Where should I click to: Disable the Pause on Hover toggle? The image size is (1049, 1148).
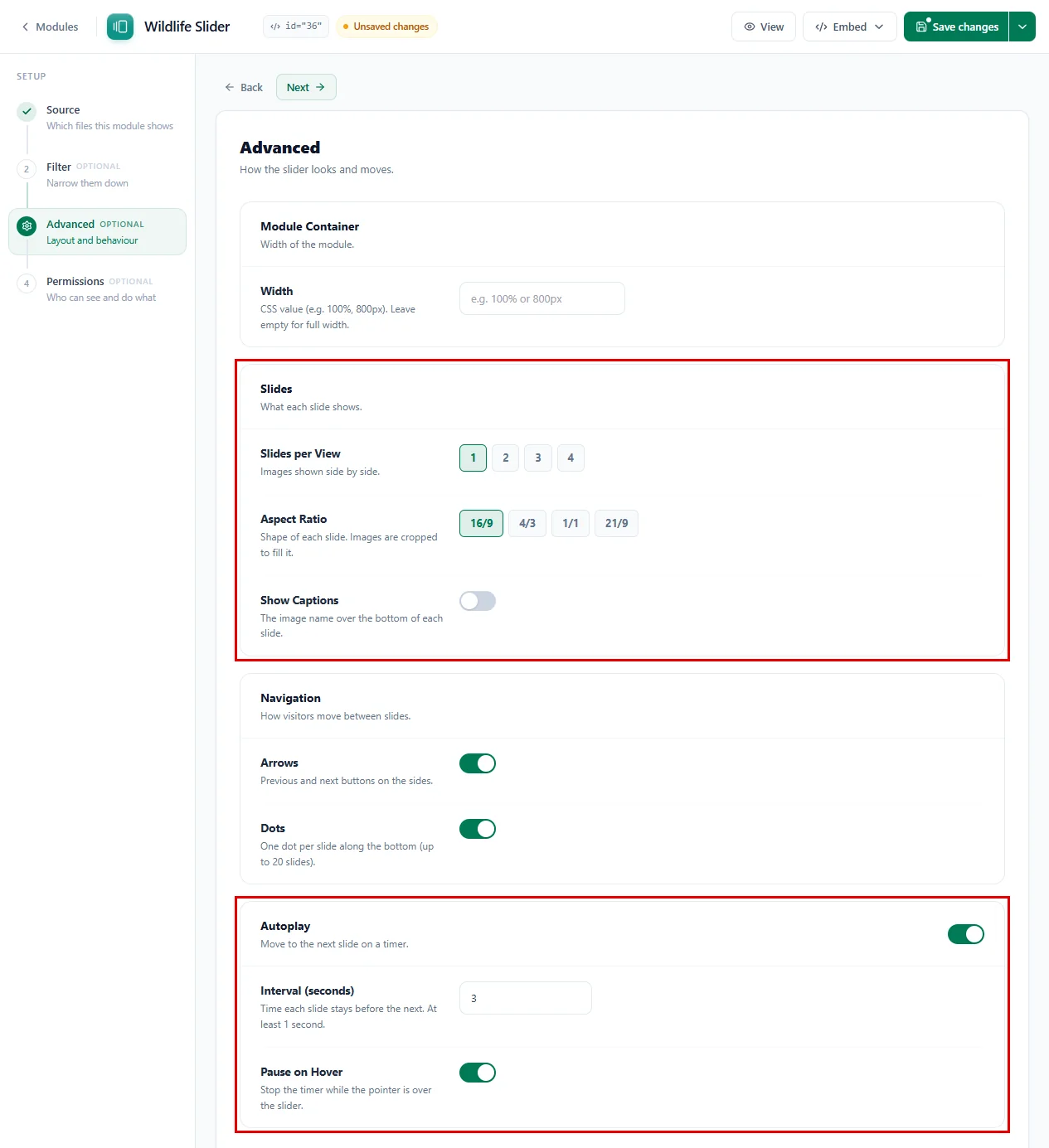coord(478,1073)
